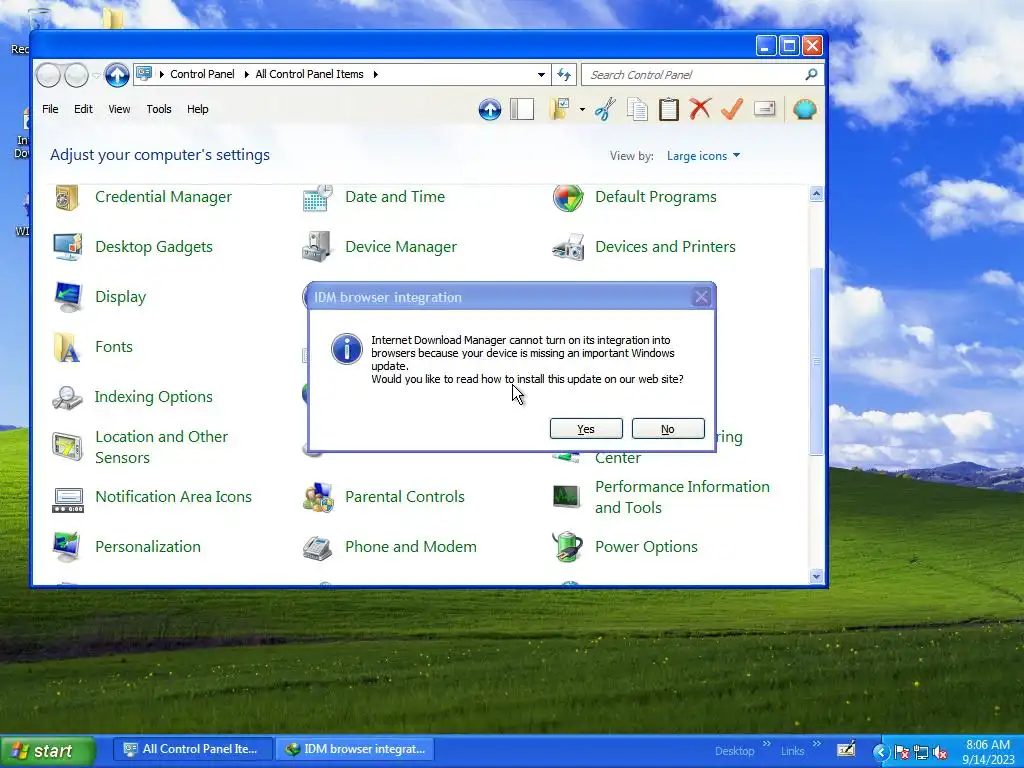Click All Control Panel Items breadcrumb

[310, 74]
